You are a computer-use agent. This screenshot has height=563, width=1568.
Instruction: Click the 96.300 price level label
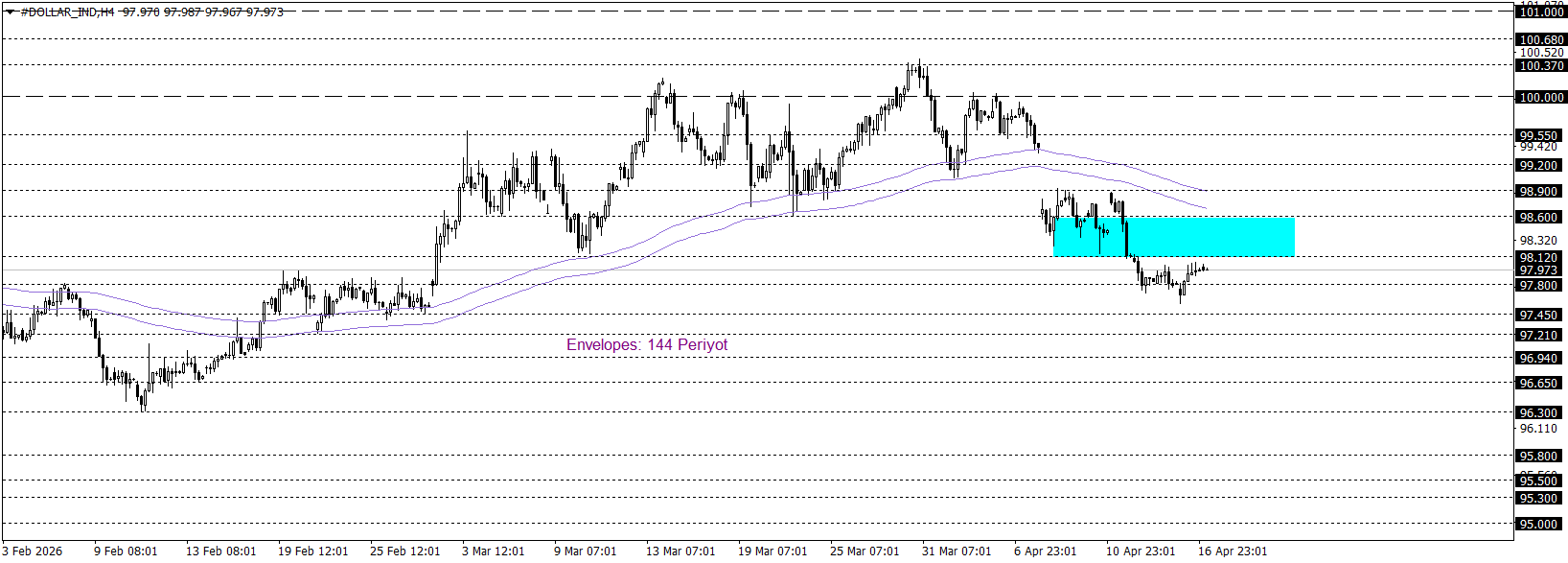(x=1538, y=413)
